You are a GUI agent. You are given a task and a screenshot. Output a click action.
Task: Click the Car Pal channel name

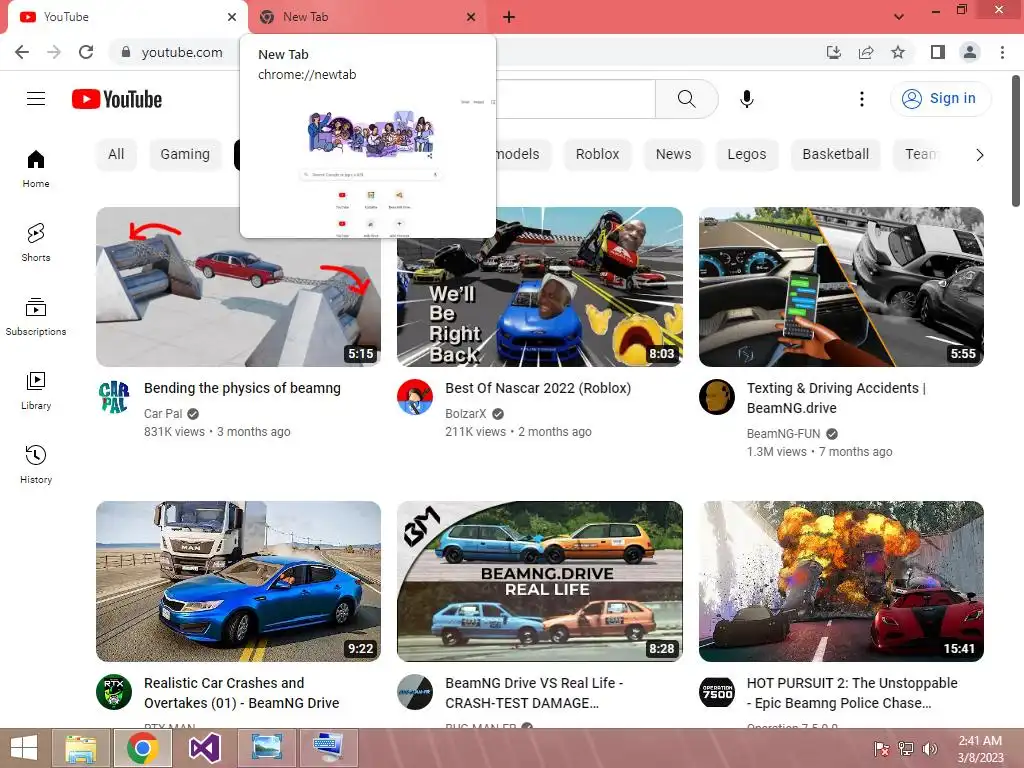[x=163, y=414]
